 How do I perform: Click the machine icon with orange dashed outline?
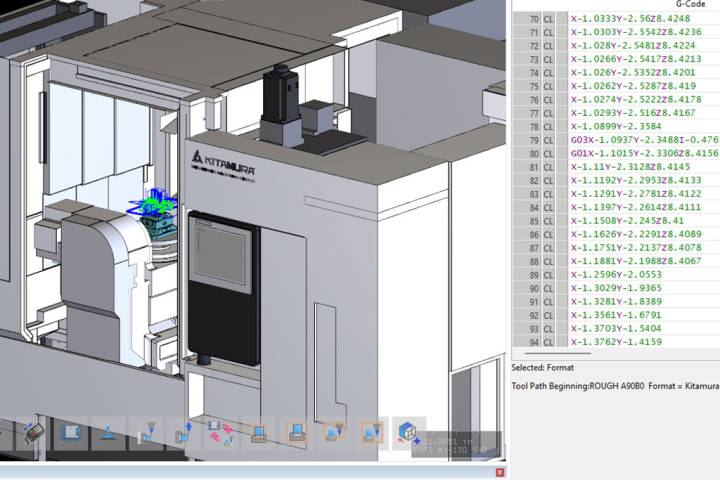pyautogui.click(x=295, y=433)
